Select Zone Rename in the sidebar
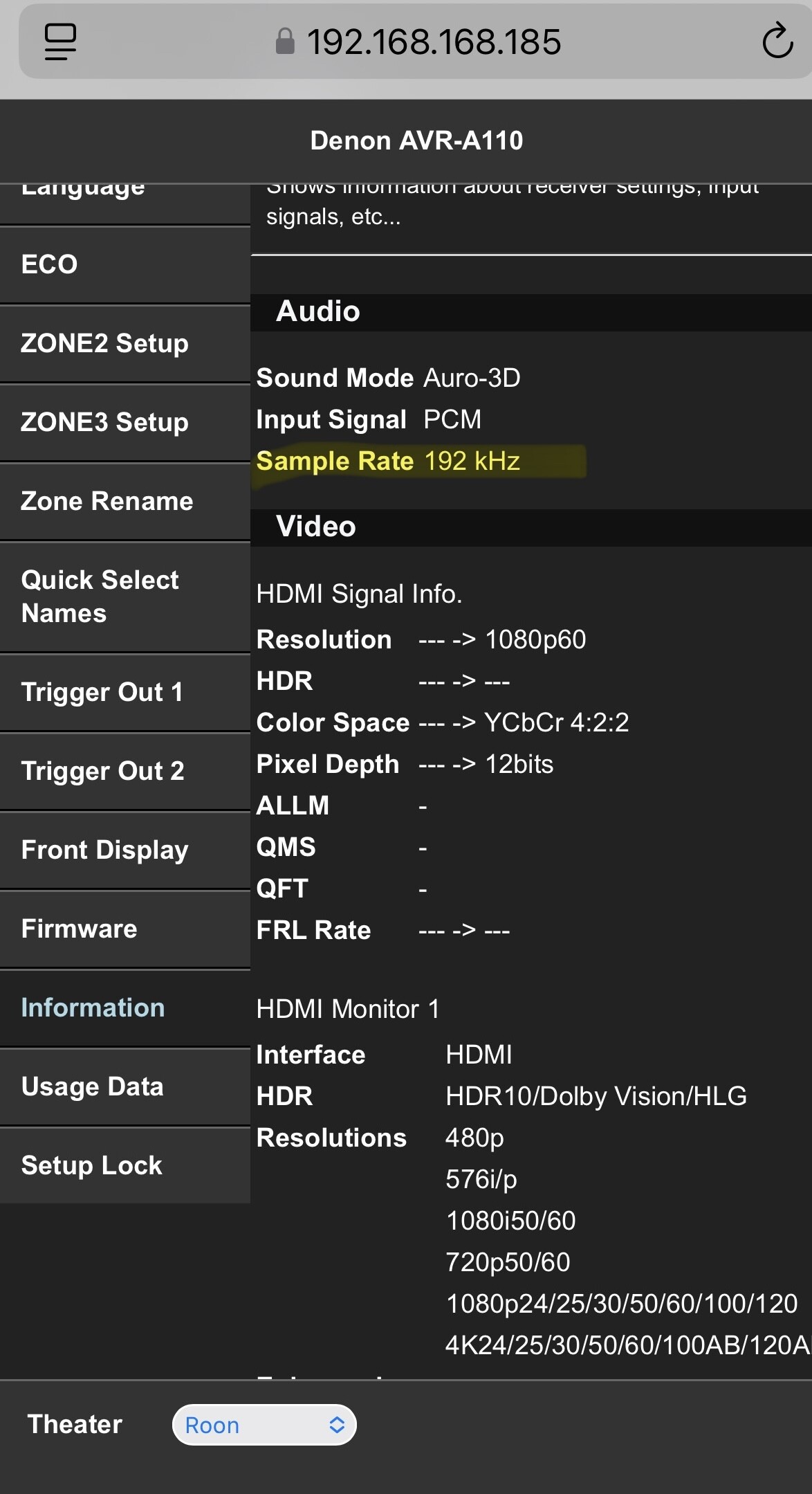This screenshot has height=1494, width=812. 125,501
